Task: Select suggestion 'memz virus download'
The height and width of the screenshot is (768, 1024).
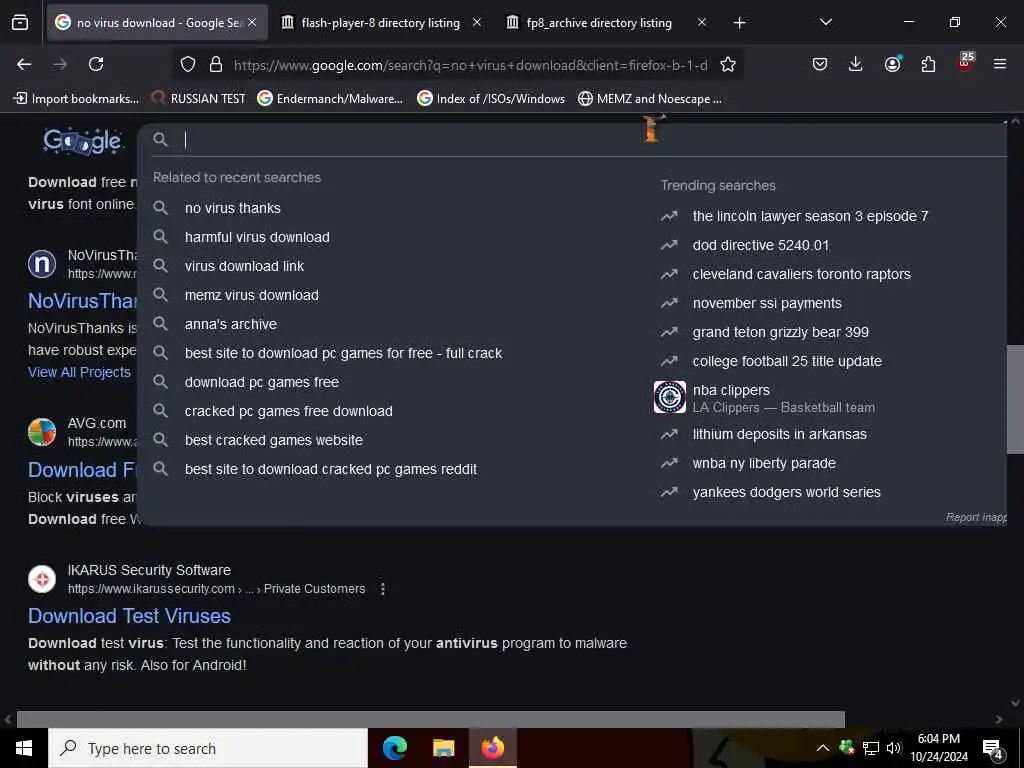Action: (x=251, y=295)
